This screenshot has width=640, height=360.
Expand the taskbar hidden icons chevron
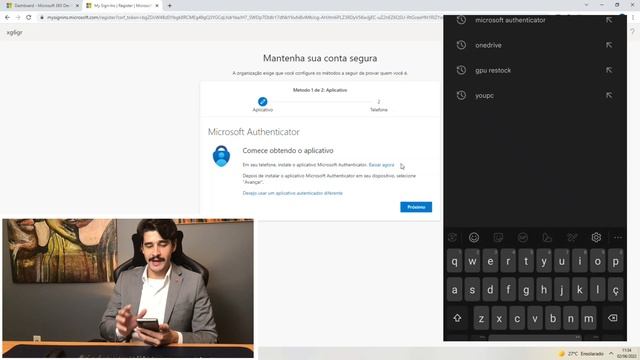611,353
